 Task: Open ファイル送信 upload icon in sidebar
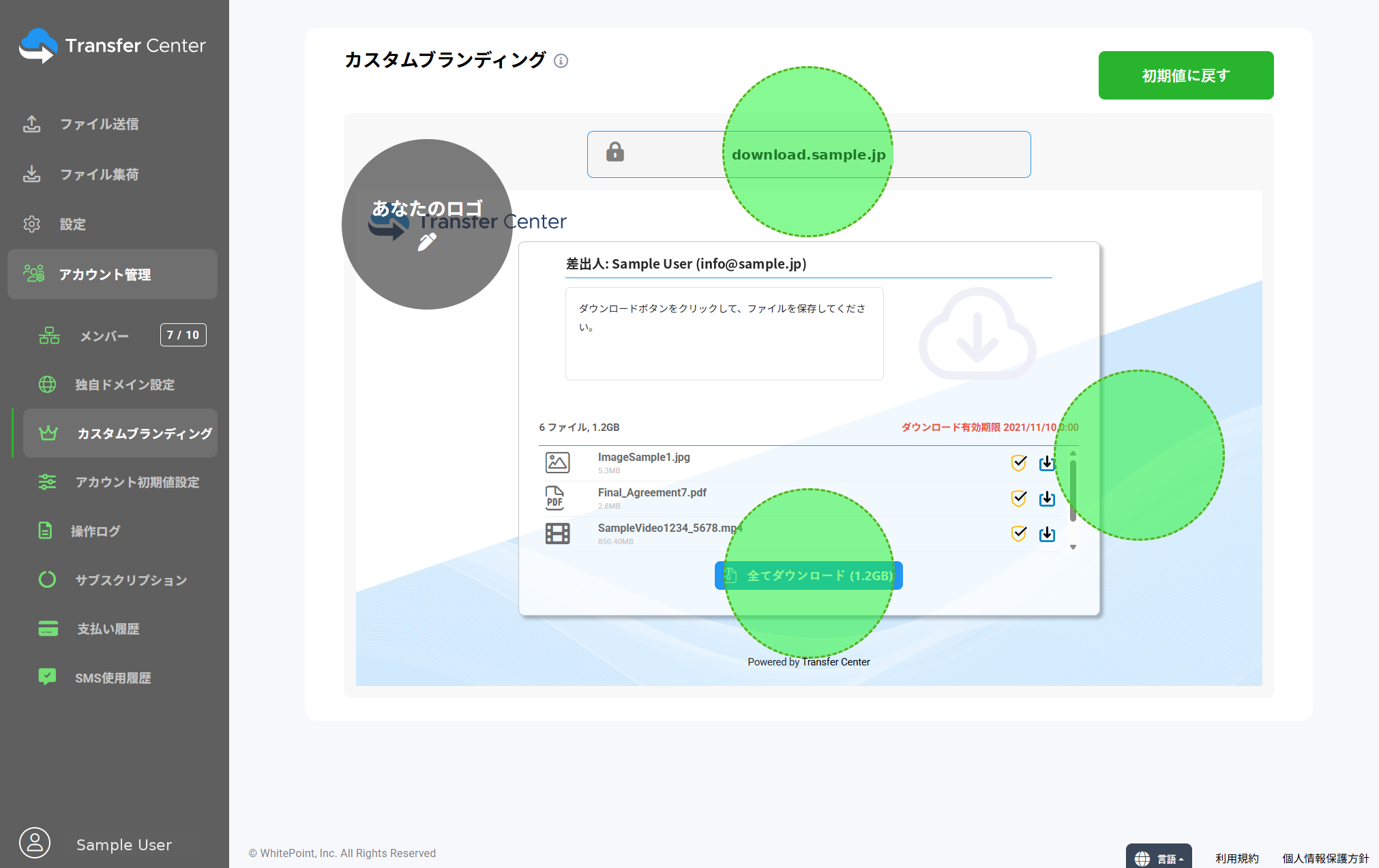coord(31,123)
